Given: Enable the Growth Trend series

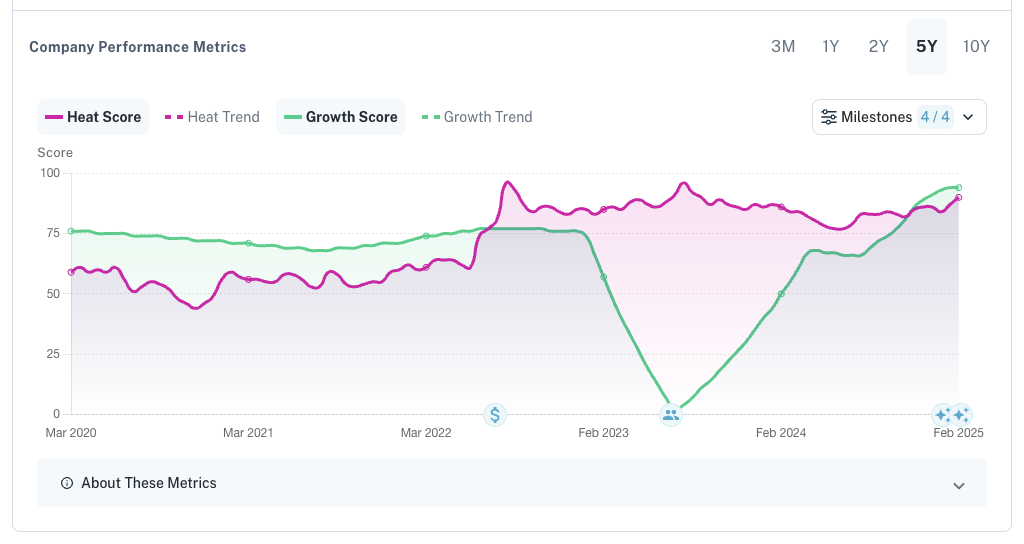Looking at the screenshot, I should pos(477,117).
